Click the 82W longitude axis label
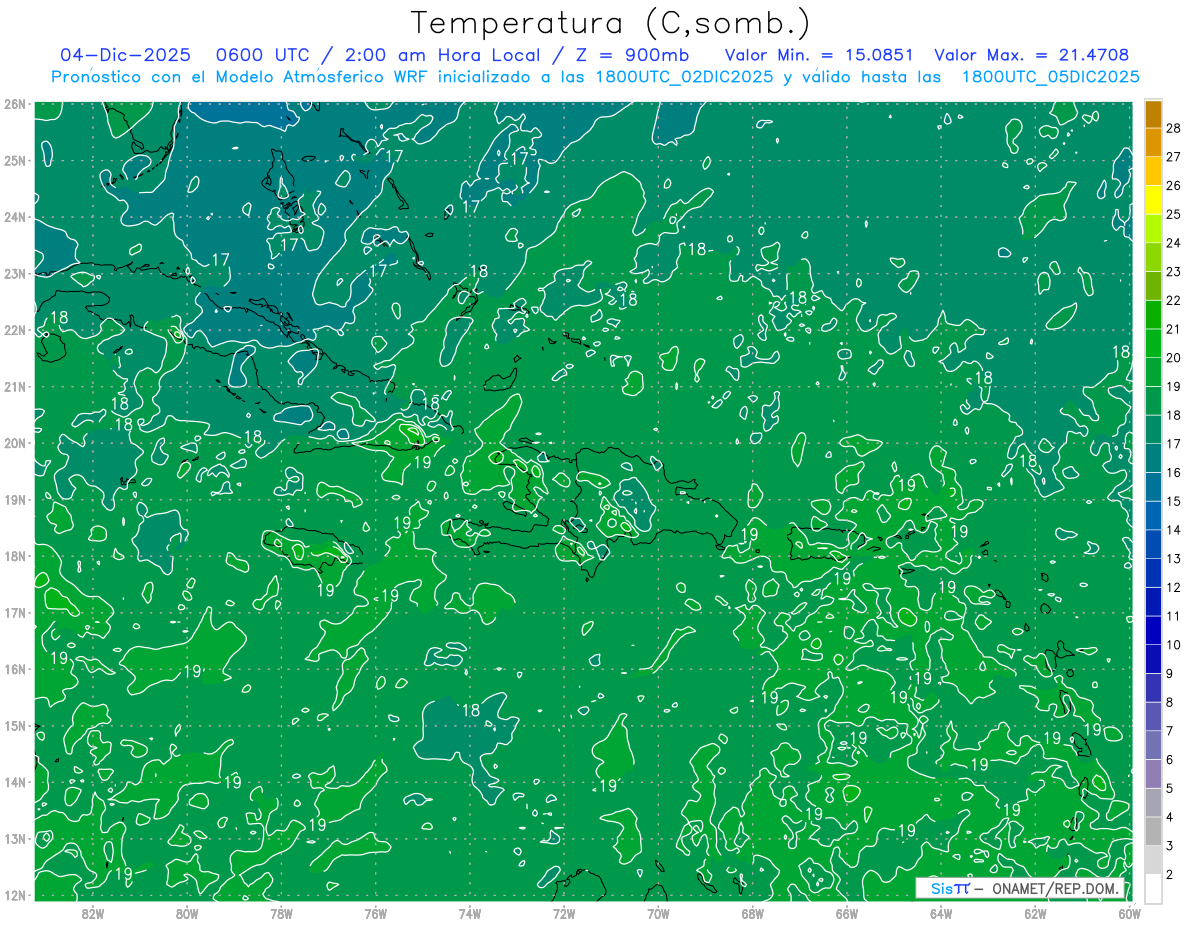Screen dimensions: 1200x927 93,913
